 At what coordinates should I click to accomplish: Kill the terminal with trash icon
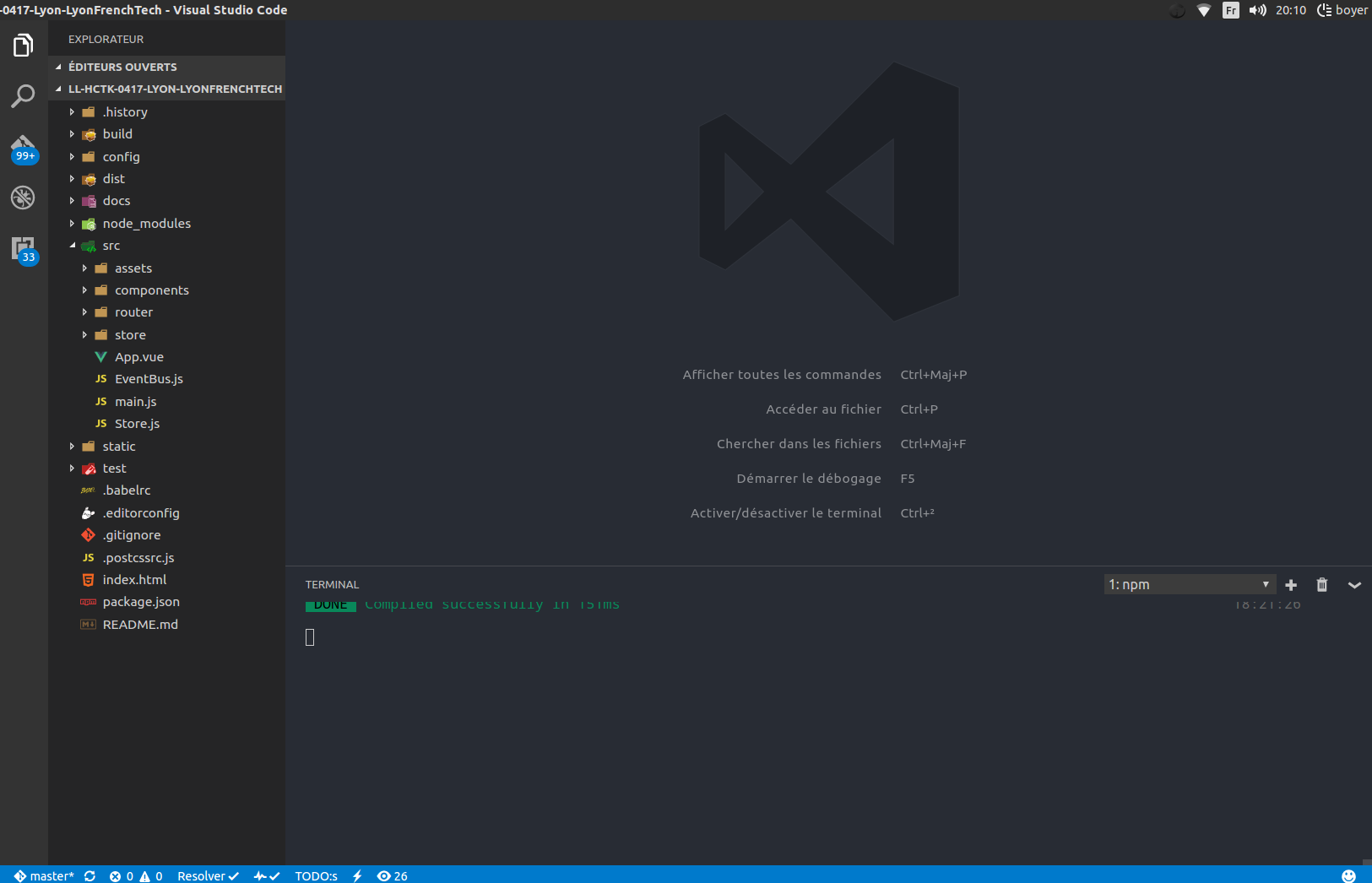click(x=1322, y=584)
